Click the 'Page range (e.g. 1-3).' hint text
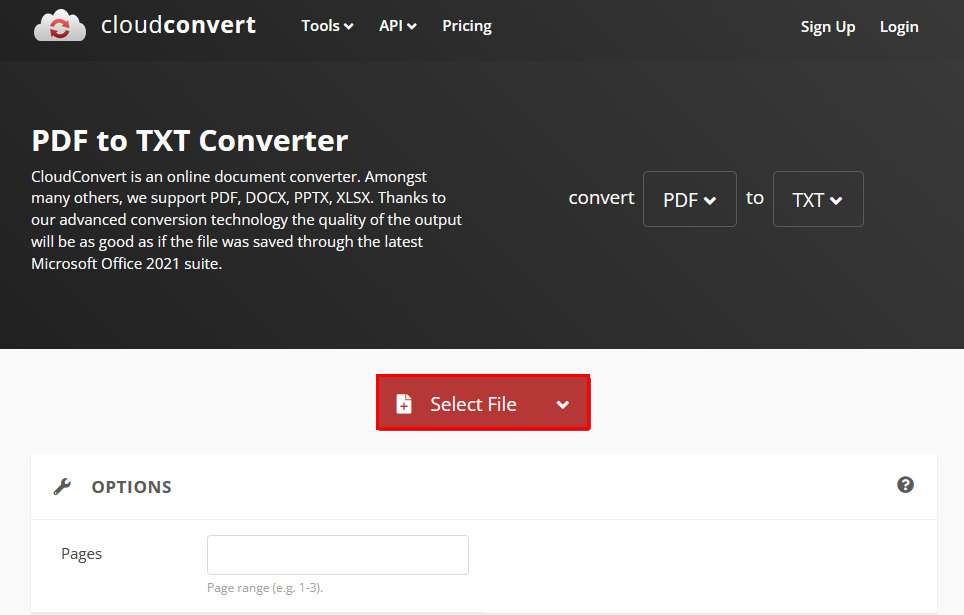Viewport: 964px width, 615px height. pyautogui.click(x=265, y=588)
